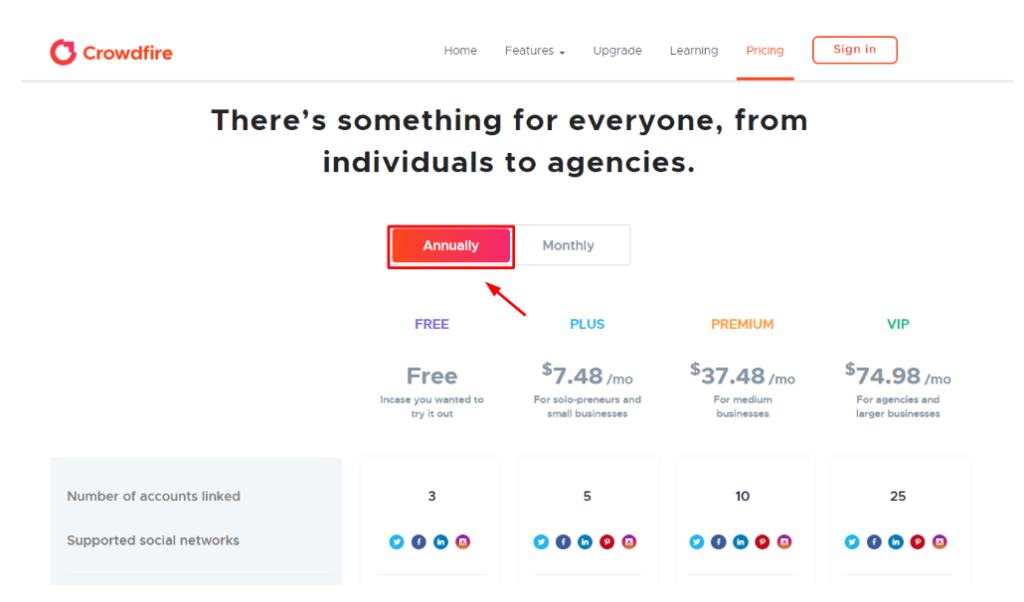
Task: Click the LinkedIn icon under the Premium plan
Action: coord(740,542)
